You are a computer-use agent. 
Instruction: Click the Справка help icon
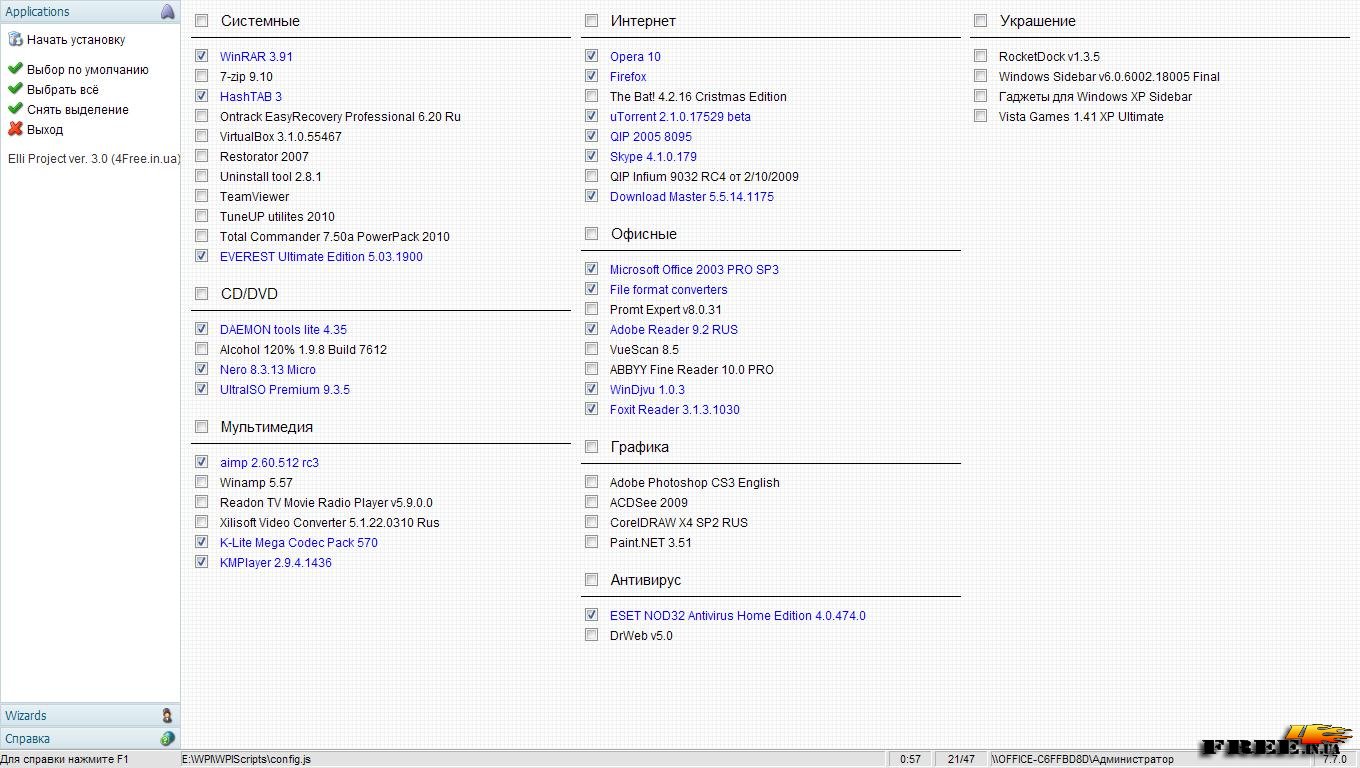(x=167, y=739)
